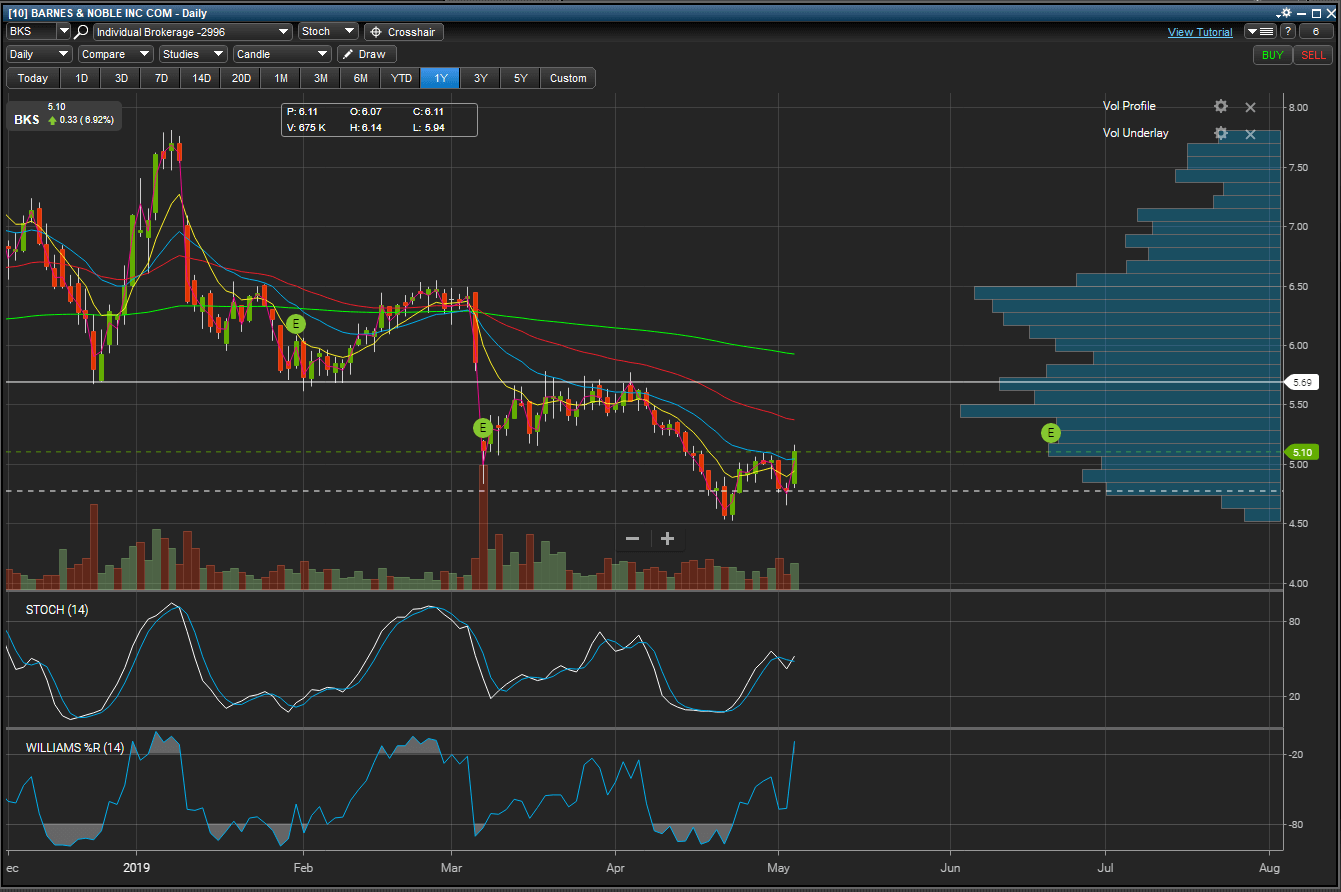The width and height of the screenshot is (1341, 892).
Task: Select the 20D time range
Action: click(241, 78)
